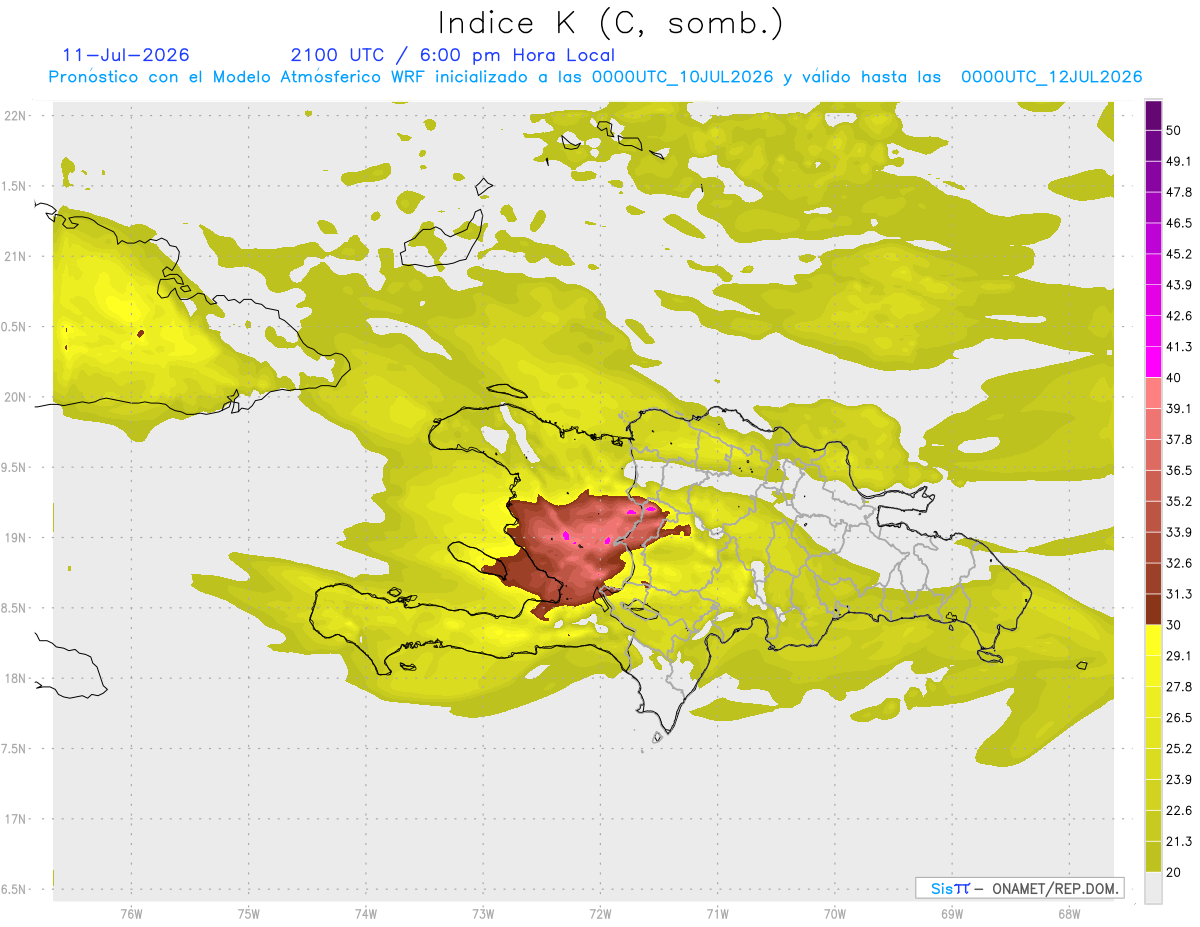
Task: Click the legend value "42.6"
Action: tap(1180, 316)
